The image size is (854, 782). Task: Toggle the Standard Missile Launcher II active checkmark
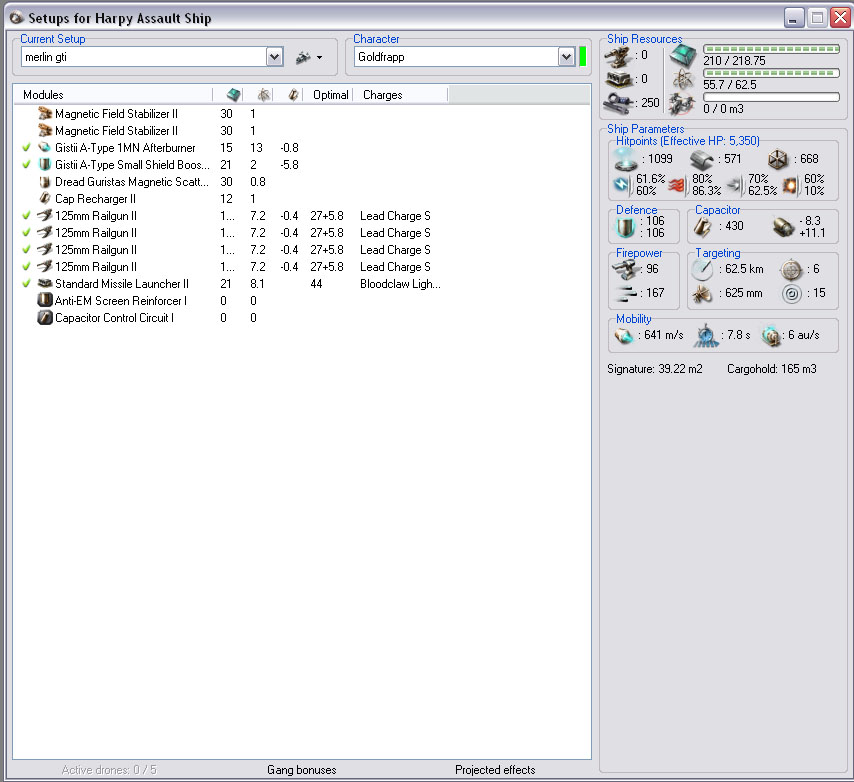tap(26, 283)
